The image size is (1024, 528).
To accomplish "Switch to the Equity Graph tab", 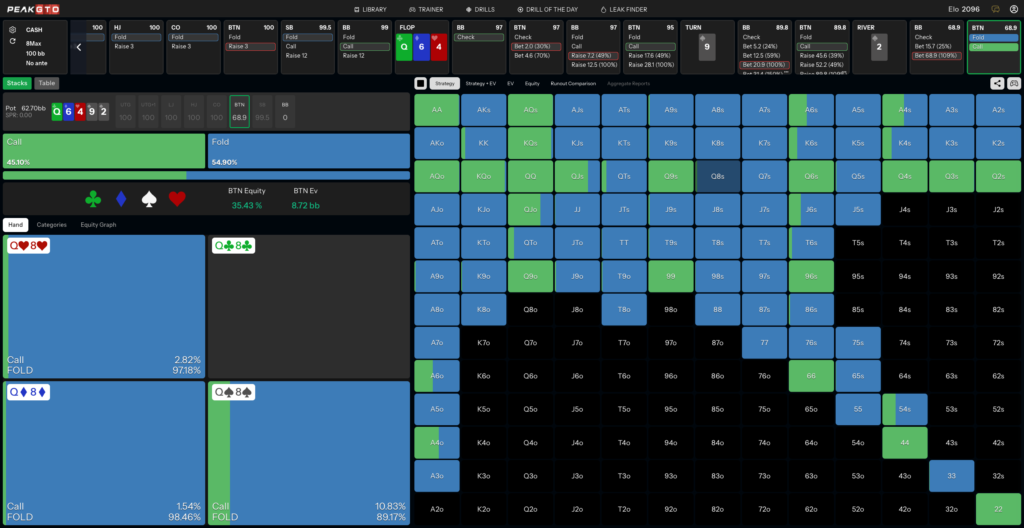I will [x=99, y=225].
